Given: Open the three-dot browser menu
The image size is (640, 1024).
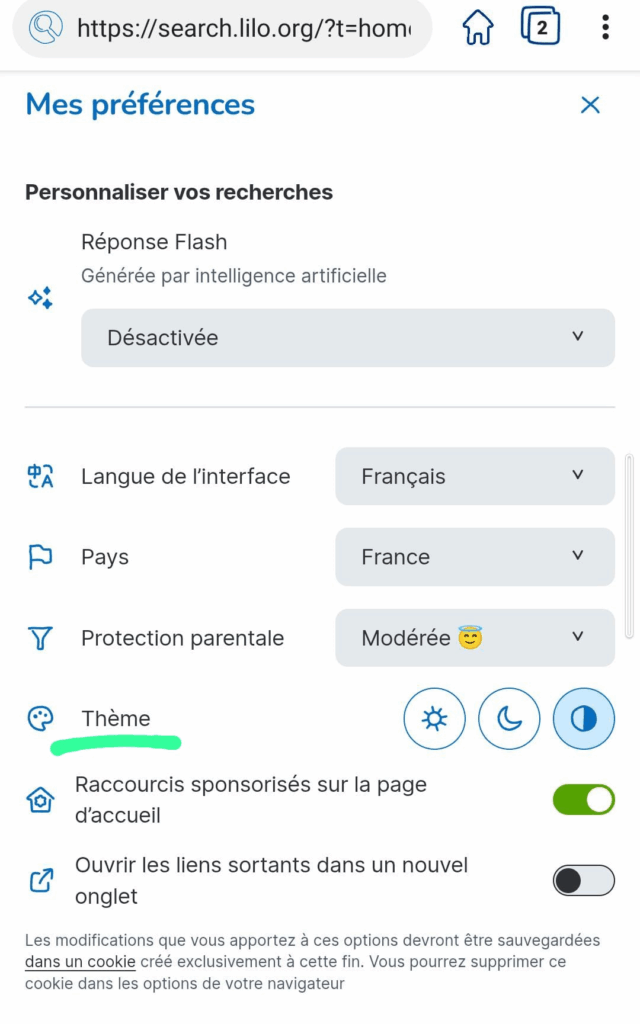Looking at the screenshot, I should click(x=605, y=27).
